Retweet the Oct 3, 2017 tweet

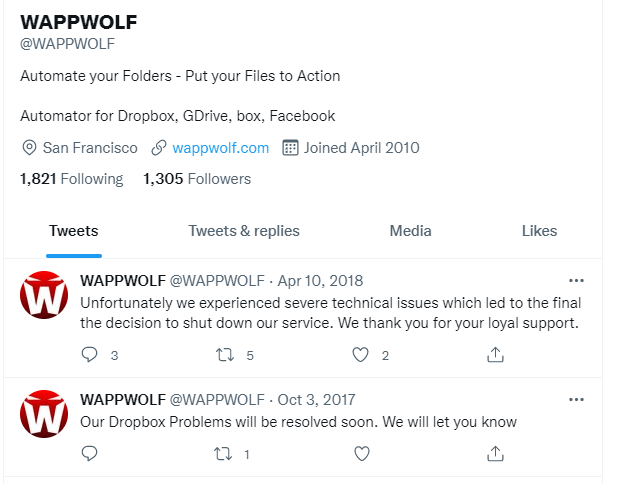click(x=223, y=454)
